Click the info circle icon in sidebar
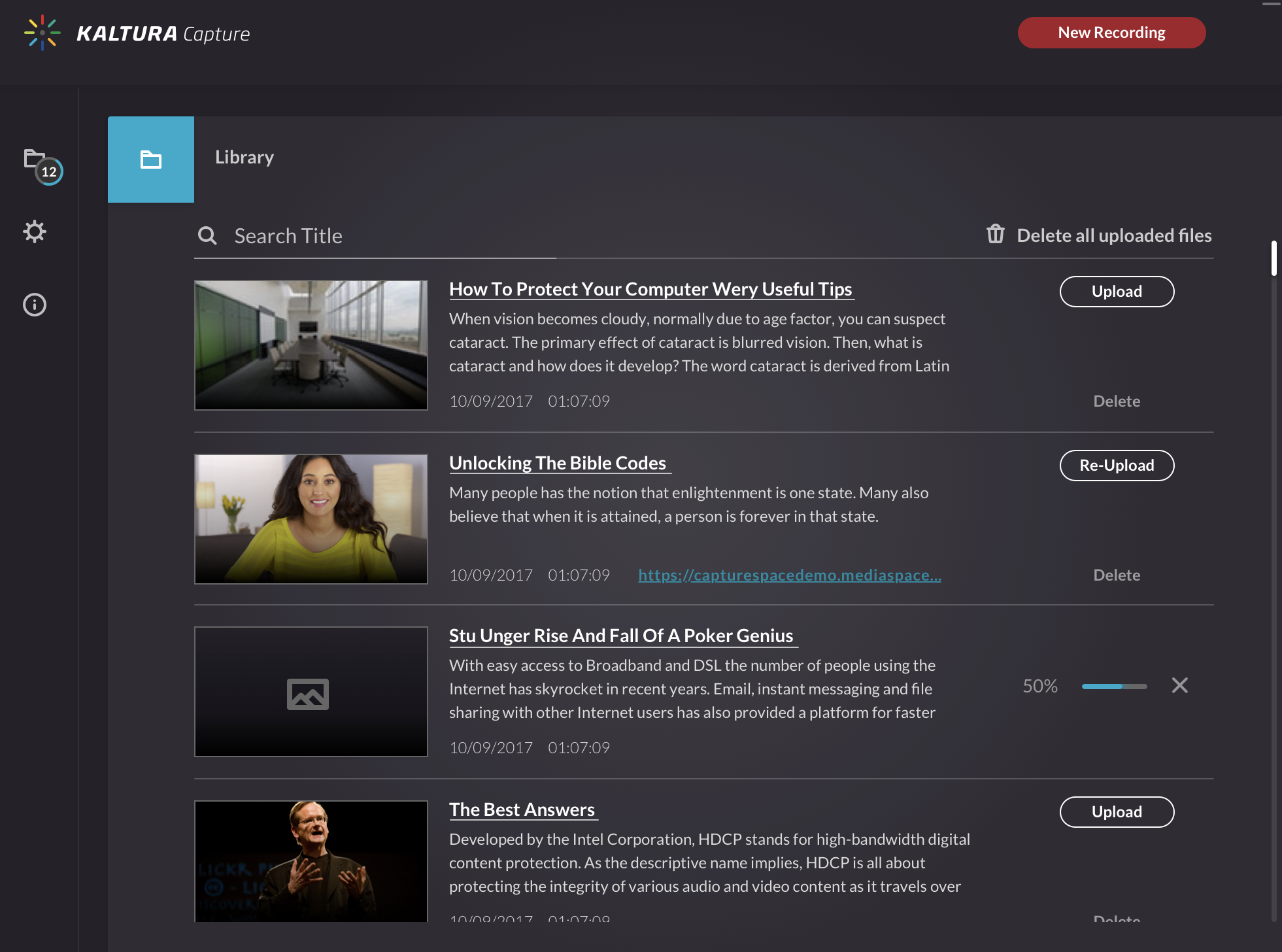The height and width of the screenshot is (952, 1282). coord(35,305)
